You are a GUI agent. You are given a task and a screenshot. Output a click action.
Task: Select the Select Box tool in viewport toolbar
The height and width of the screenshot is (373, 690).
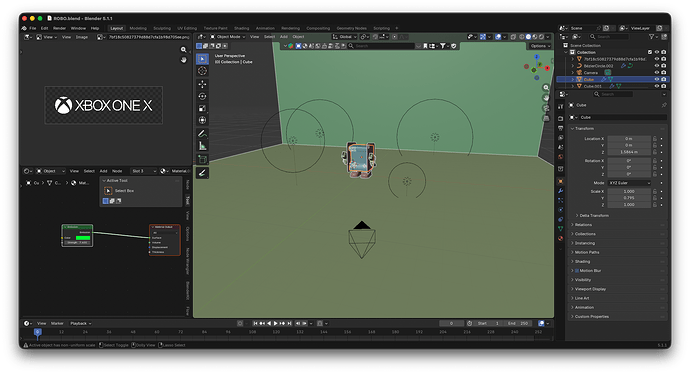tap(202, 59)
